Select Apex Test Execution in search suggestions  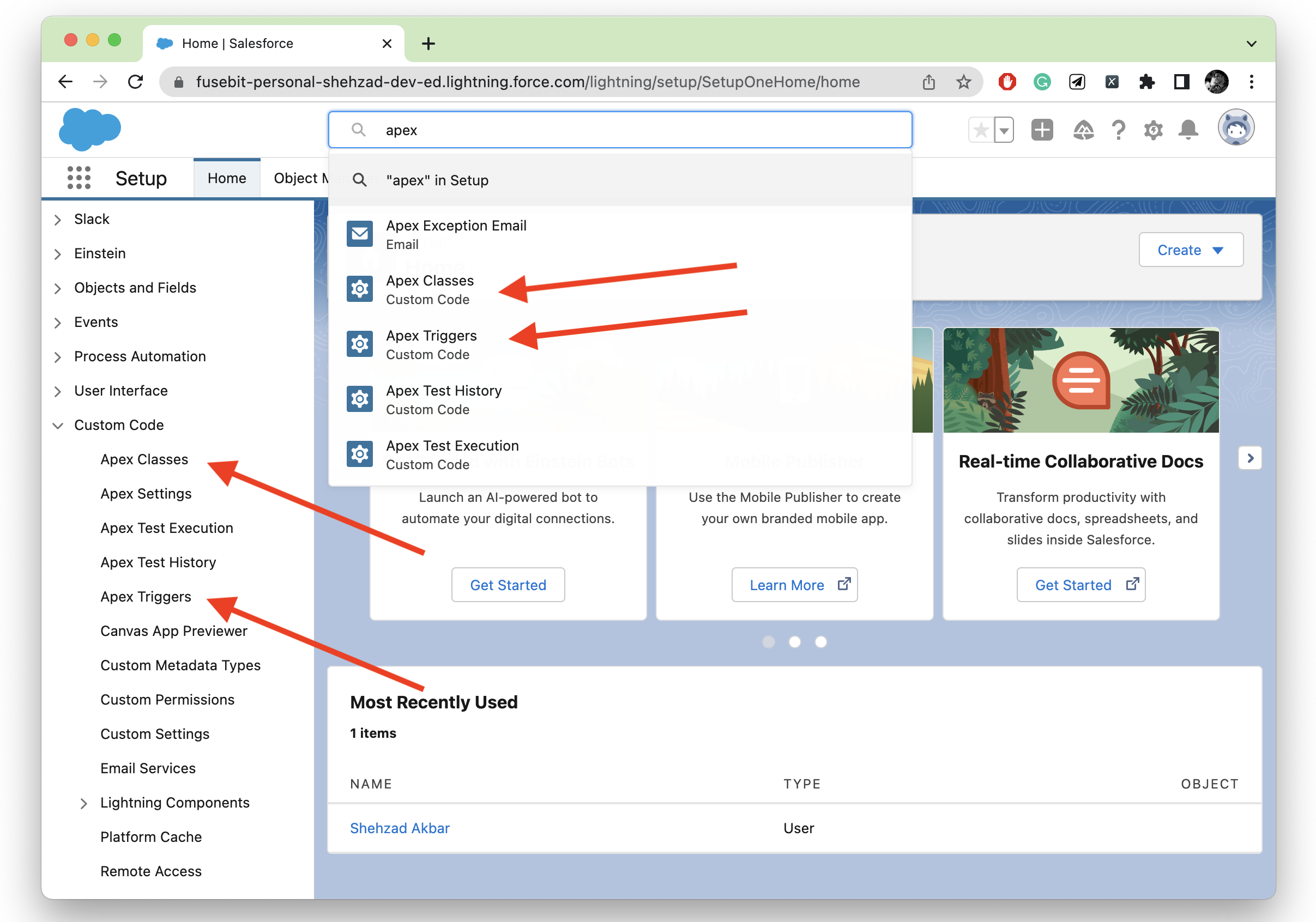click(620, 454)
